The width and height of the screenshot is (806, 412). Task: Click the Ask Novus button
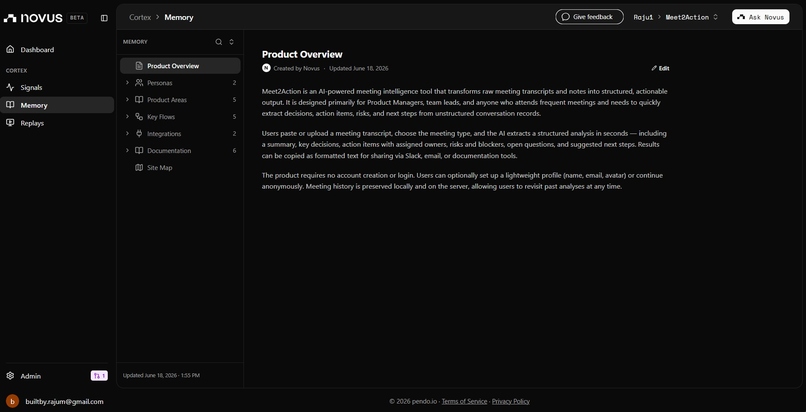pos(761,17)
